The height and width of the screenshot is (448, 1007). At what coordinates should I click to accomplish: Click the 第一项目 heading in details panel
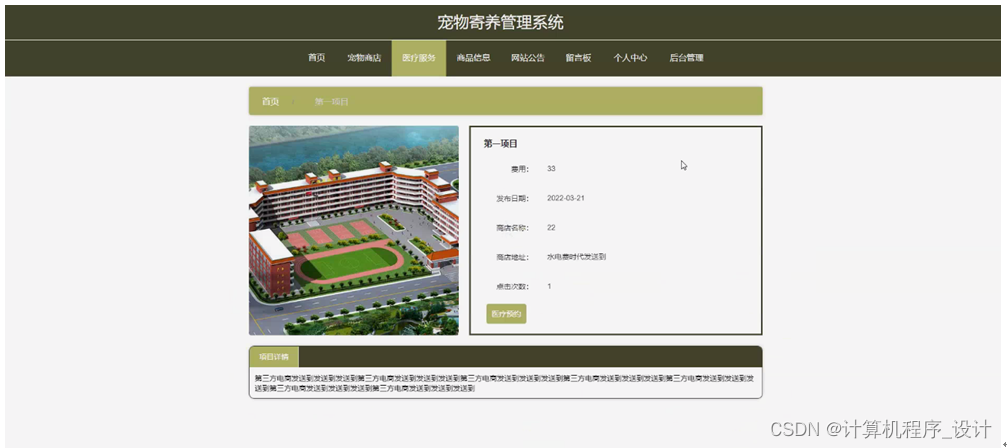[500, 144]
